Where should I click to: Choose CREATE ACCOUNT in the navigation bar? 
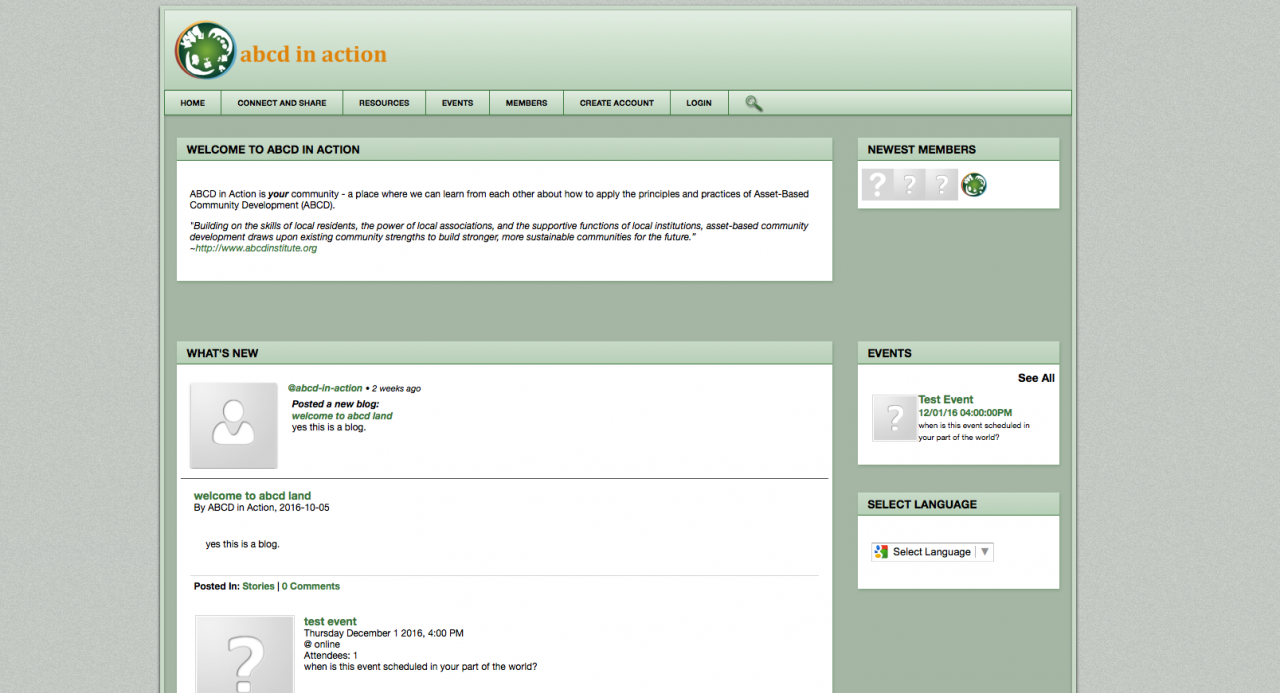(617, 103)
